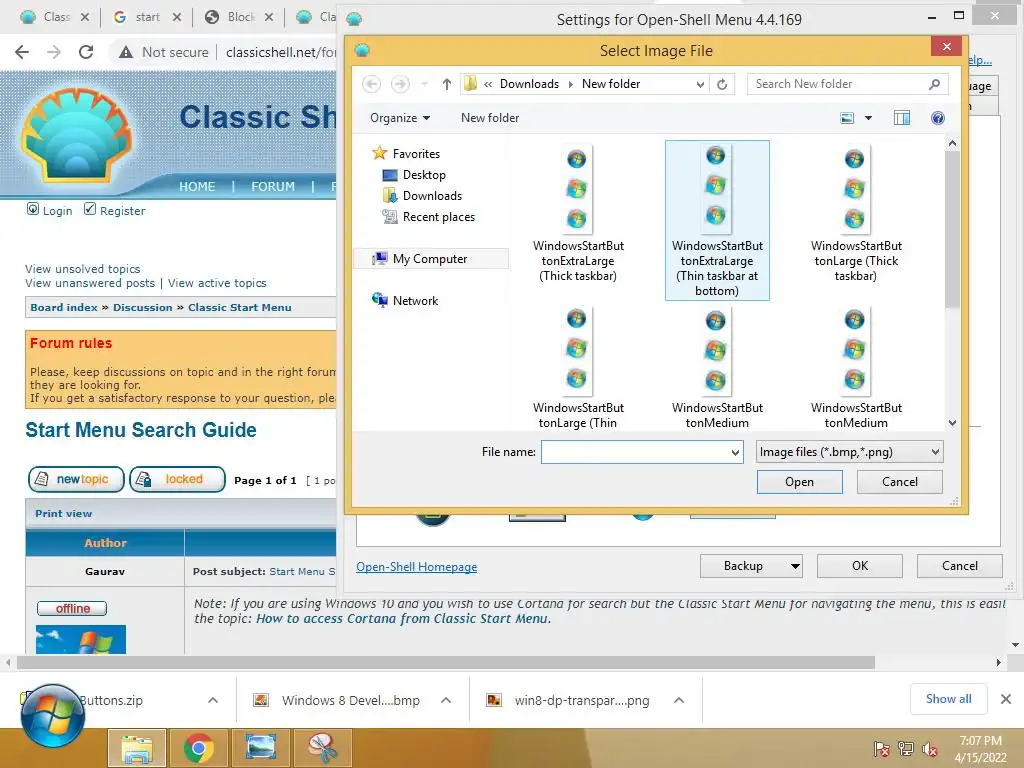The image size is (1024, 768).
Task: Click the browser horizontal scrollbar
Action: pyautogui.click(x=445, y=662)
